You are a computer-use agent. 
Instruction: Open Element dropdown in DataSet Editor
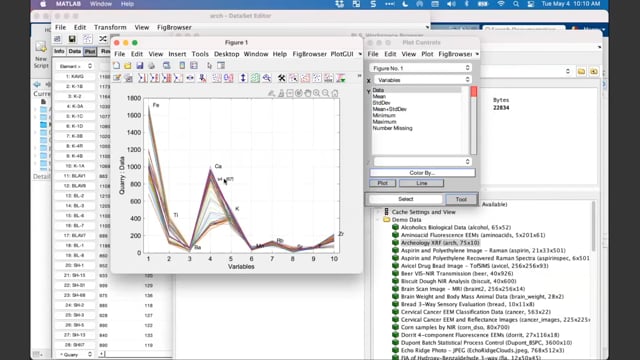75,66
